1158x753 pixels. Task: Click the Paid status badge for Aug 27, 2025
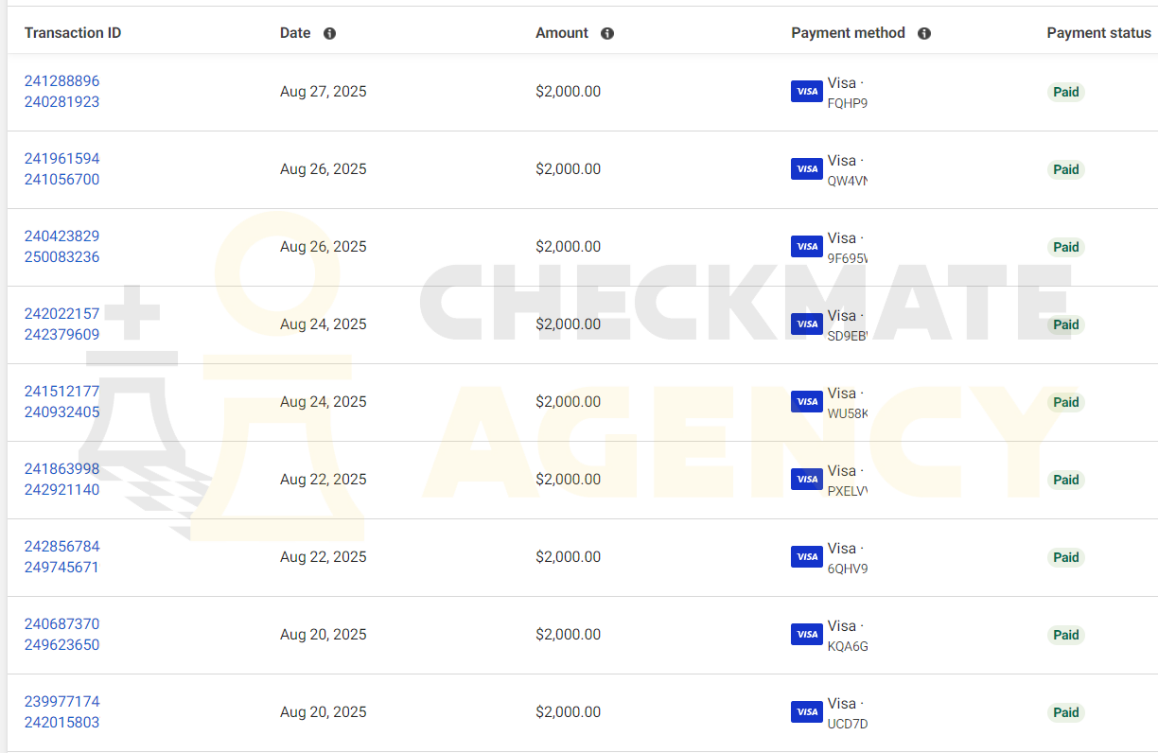(1066, 92)
